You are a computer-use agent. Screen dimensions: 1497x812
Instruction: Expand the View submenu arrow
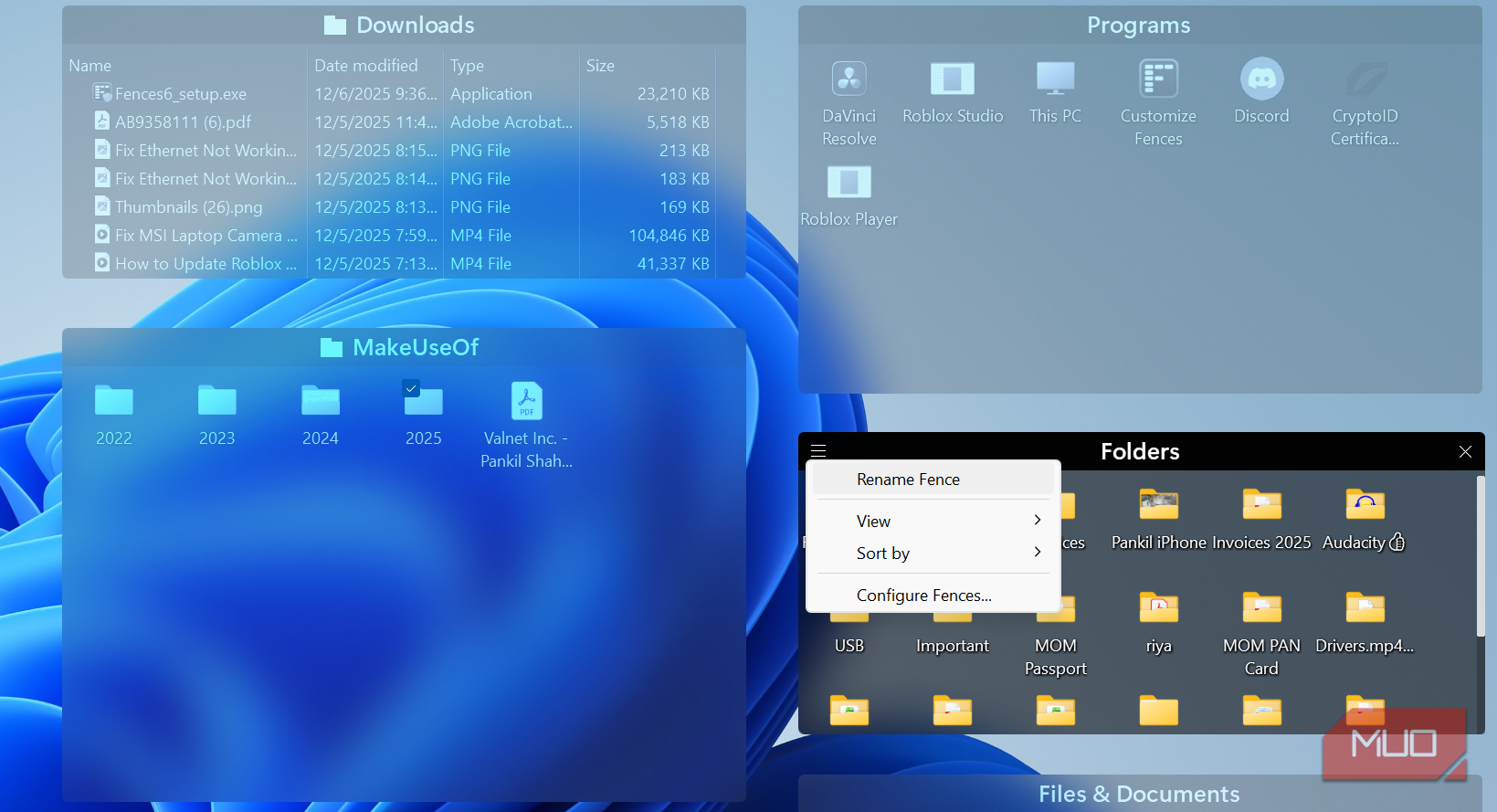(x=1037, y=520)
